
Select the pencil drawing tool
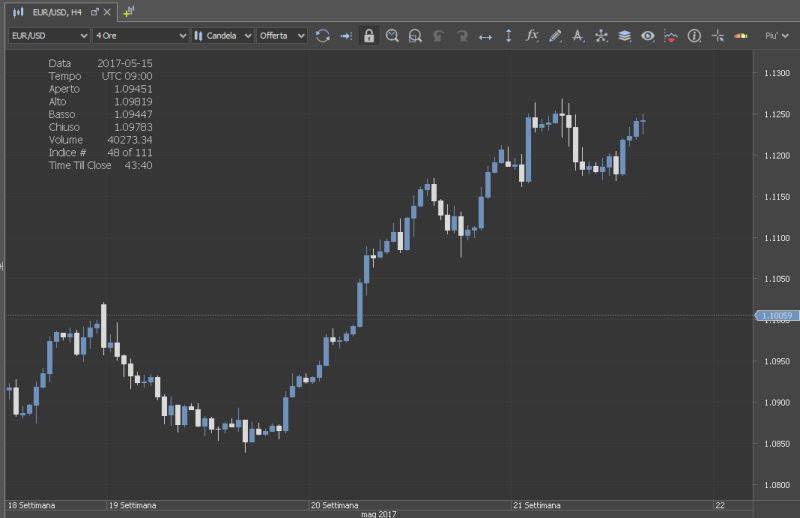click(x=555, y=36)
